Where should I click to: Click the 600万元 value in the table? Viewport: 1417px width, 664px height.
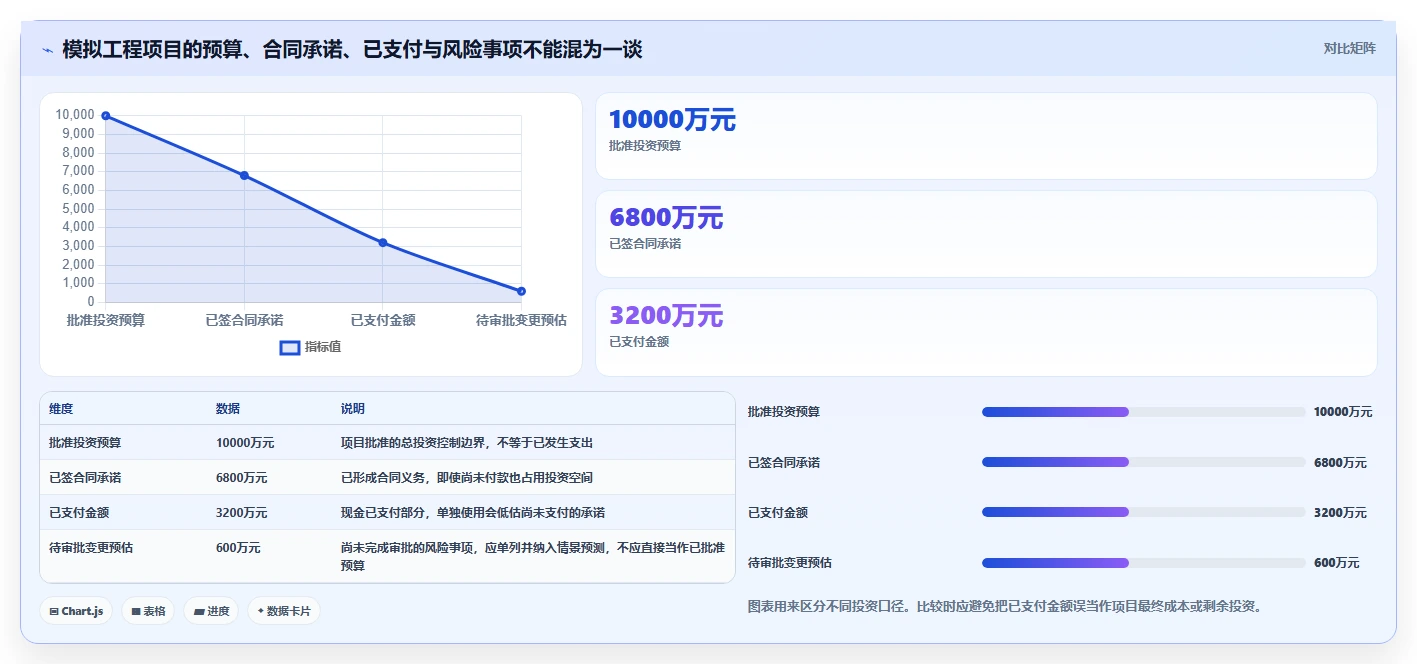click(238, 547)
